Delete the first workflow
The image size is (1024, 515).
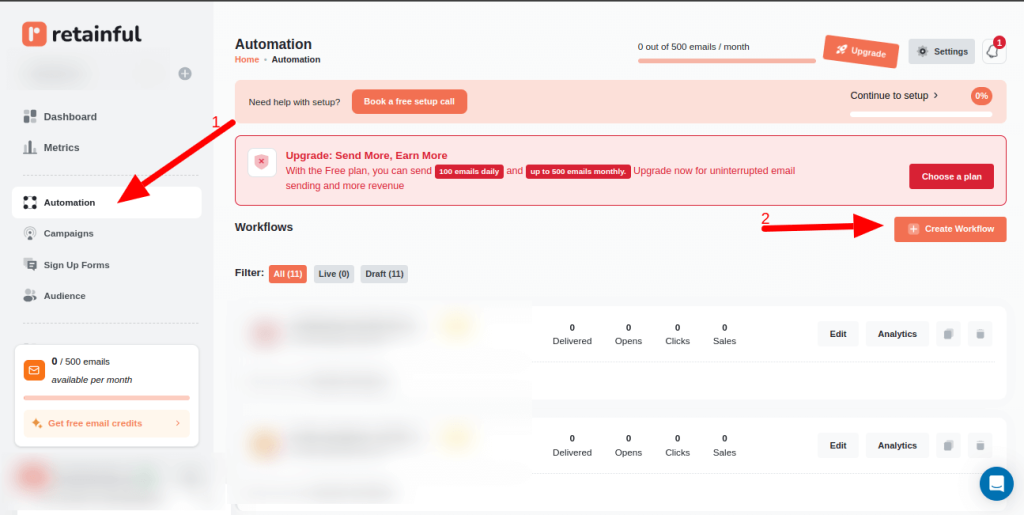click(980, 334)
